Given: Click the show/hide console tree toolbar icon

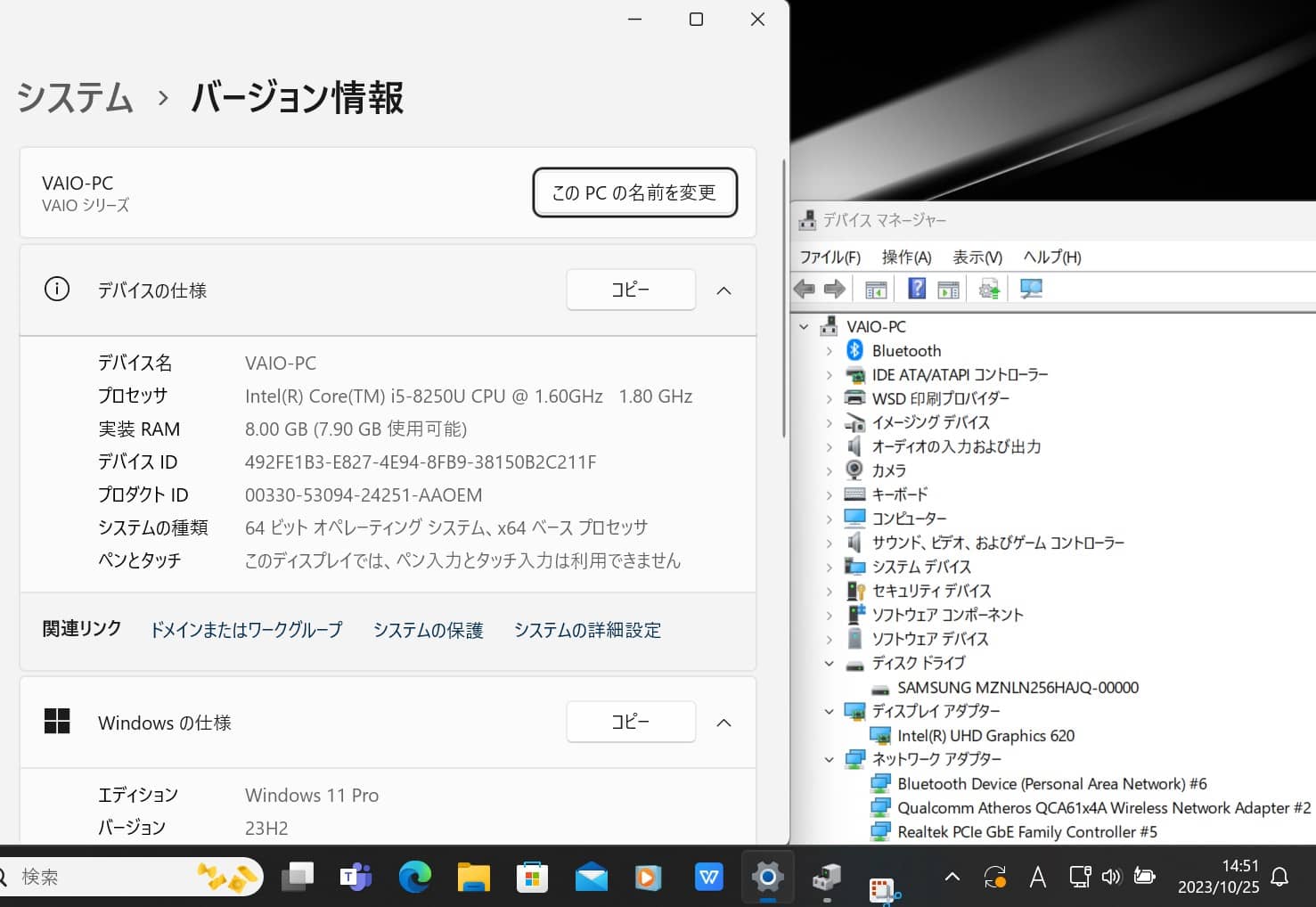Looking at the screenshot, I should coord(876,290).
